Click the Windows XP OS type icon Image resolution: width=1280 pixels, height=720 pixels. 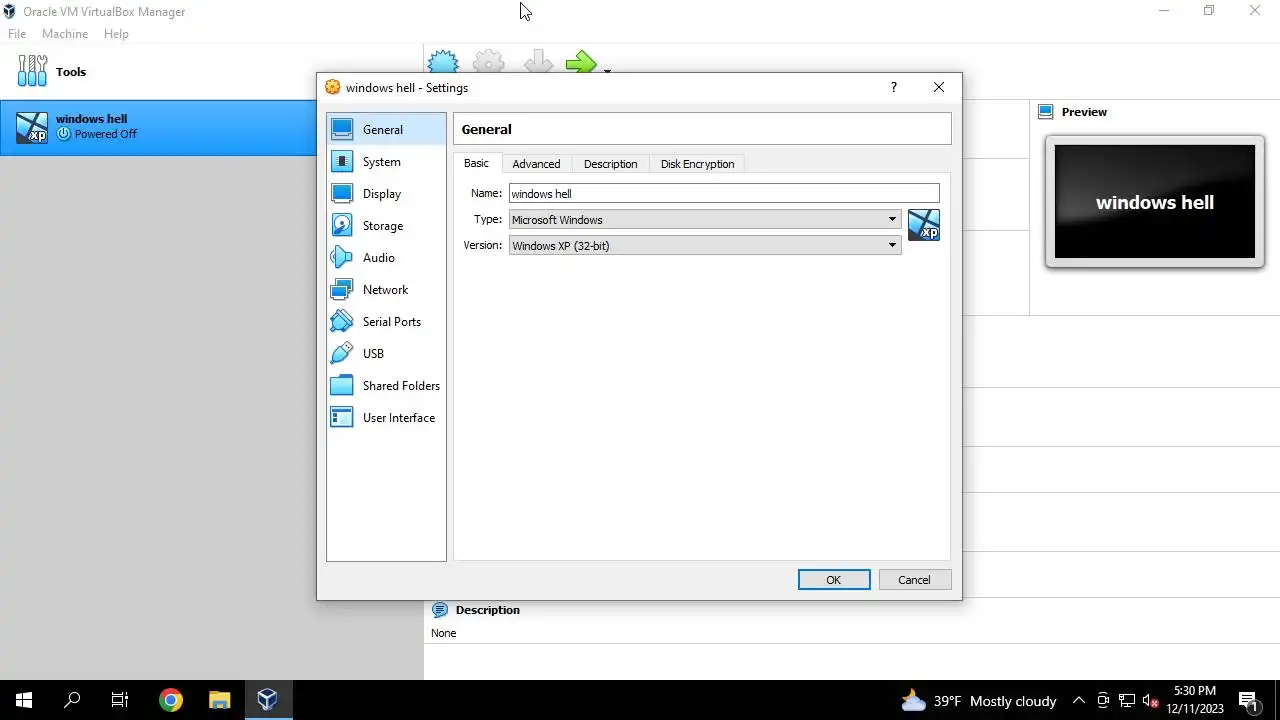[924, 225]
